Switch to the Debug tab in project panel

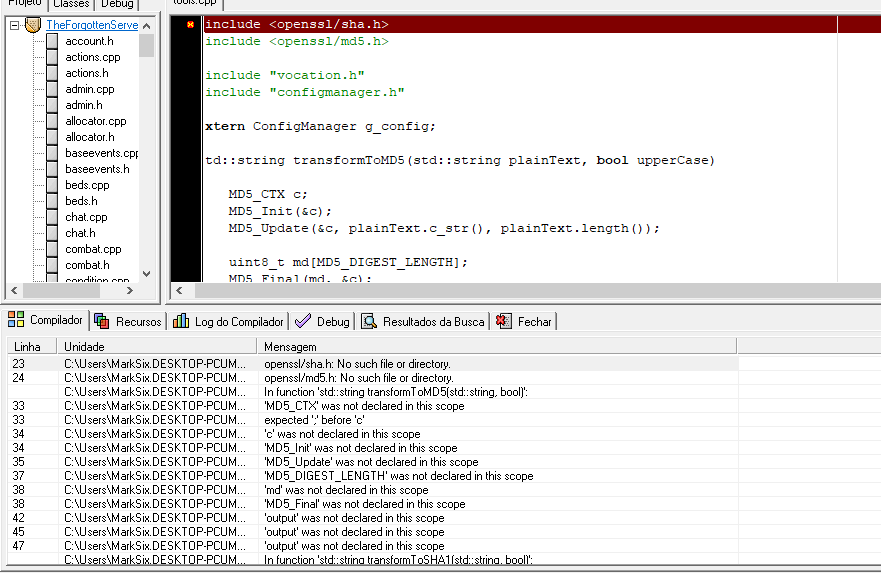[x=117, y=4]
